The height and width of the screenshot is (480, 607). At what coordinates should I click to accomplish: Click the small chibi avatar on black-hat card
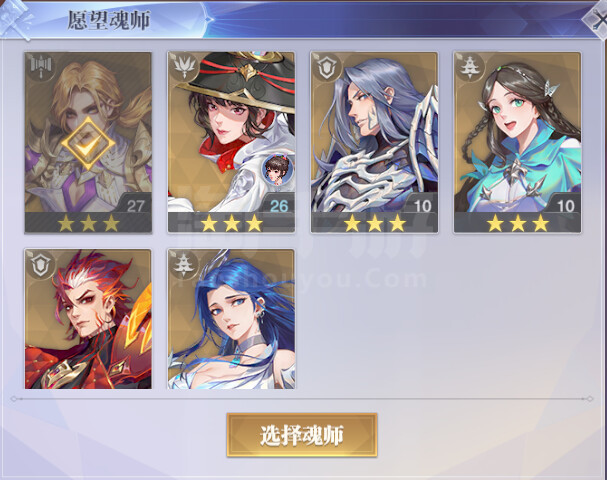[277, 170]
